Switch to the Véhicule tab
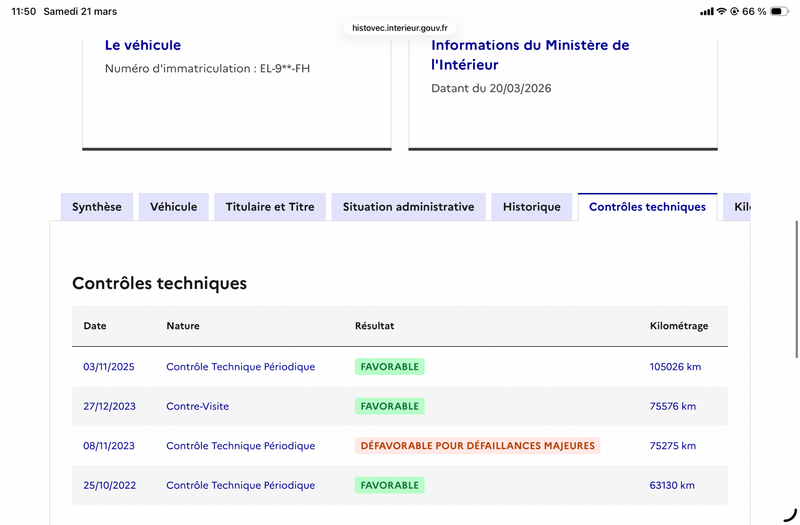Viewport: 800px width, 525px height. (173, 207)
